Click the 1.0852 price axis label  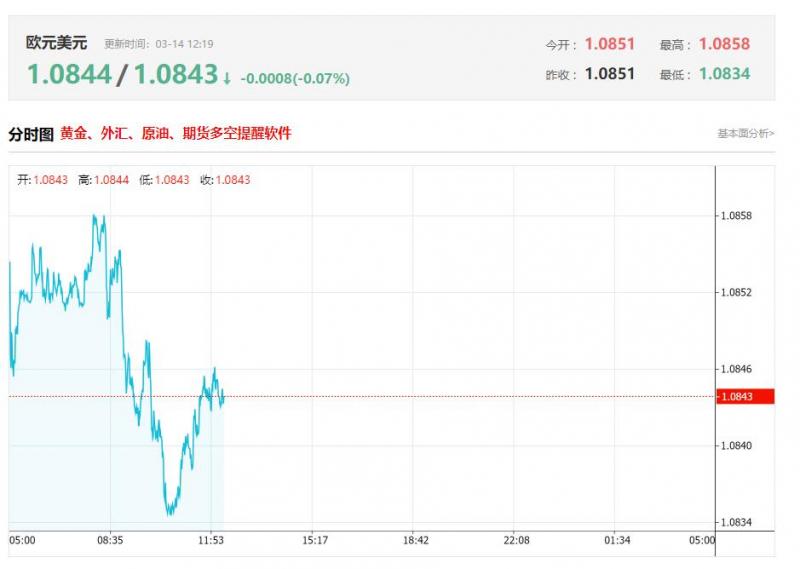736,292
